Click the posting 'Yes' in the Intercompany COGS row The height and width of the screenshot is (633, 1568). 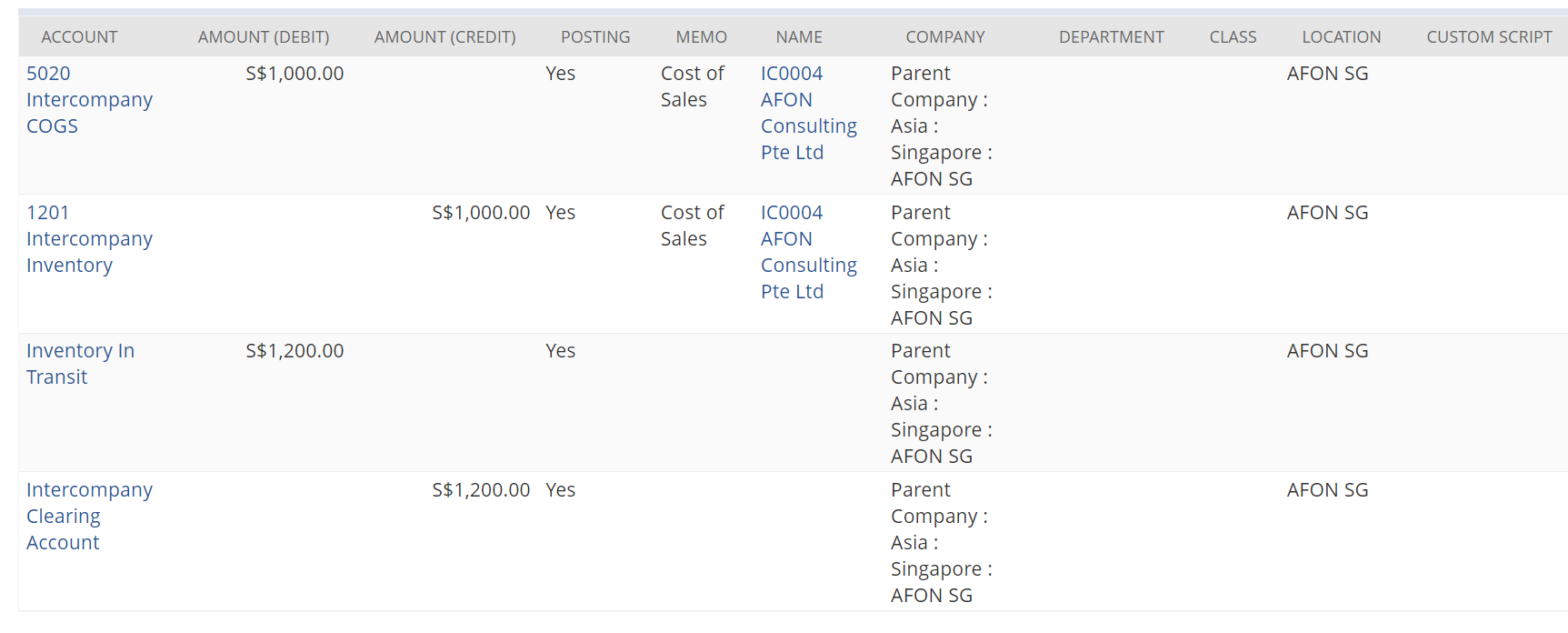pos(560,74)
